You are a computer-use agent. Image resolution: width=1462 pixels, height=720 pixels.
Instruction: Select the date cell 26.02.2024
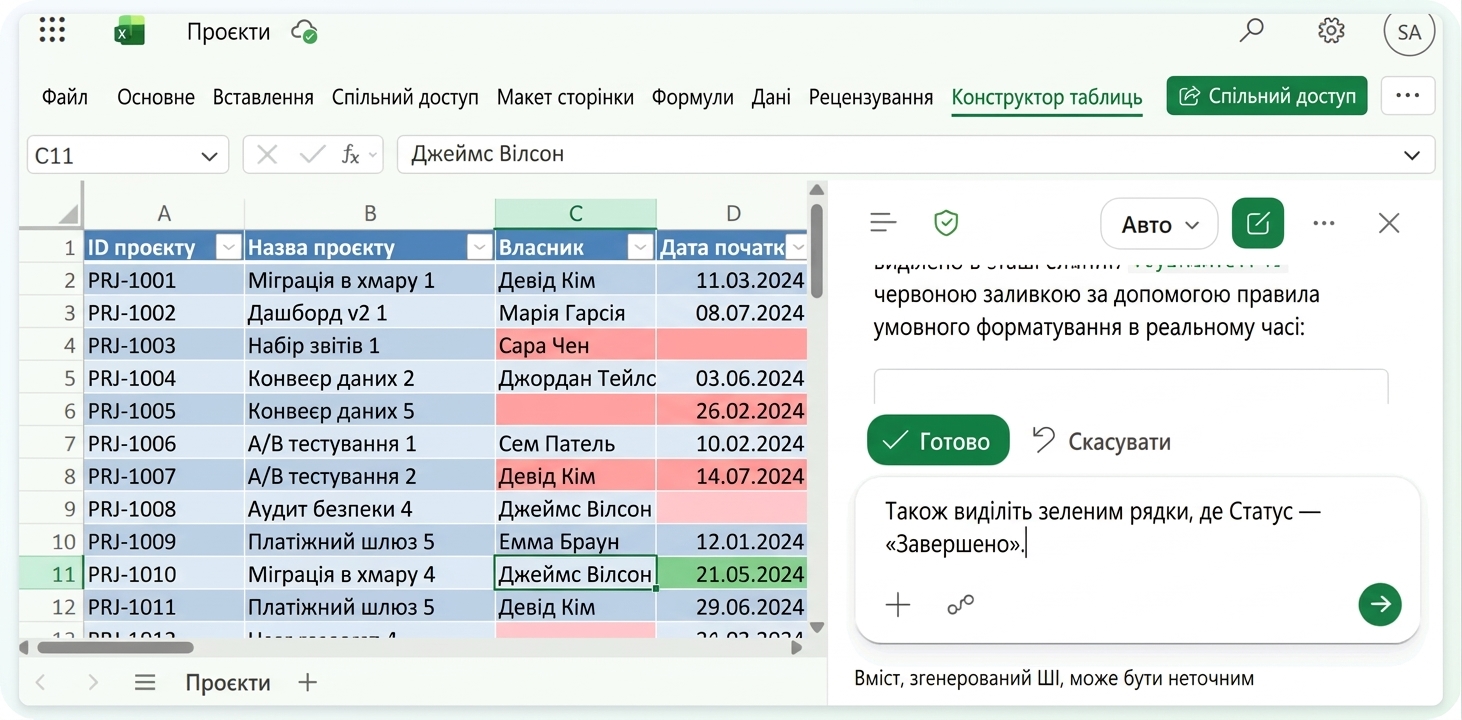[732, 410]
